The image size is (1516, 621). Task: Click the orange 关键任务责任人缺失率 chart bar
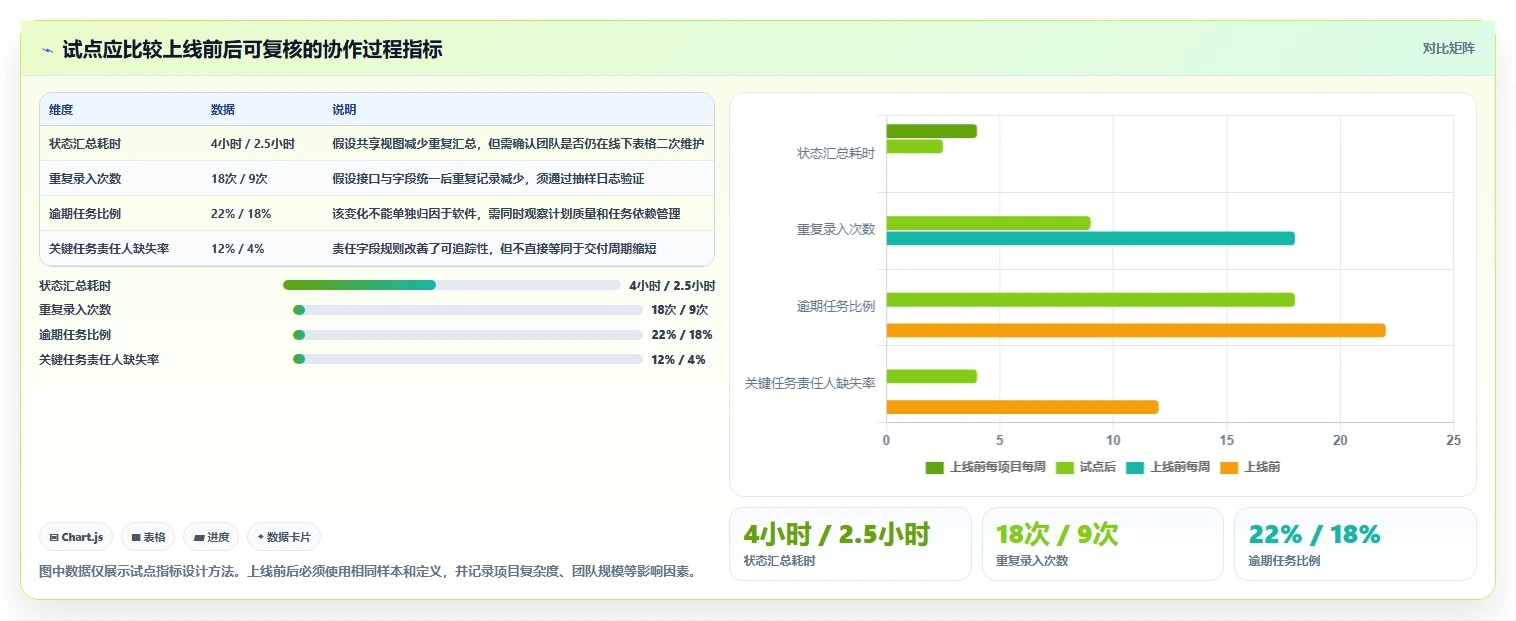1022,407
